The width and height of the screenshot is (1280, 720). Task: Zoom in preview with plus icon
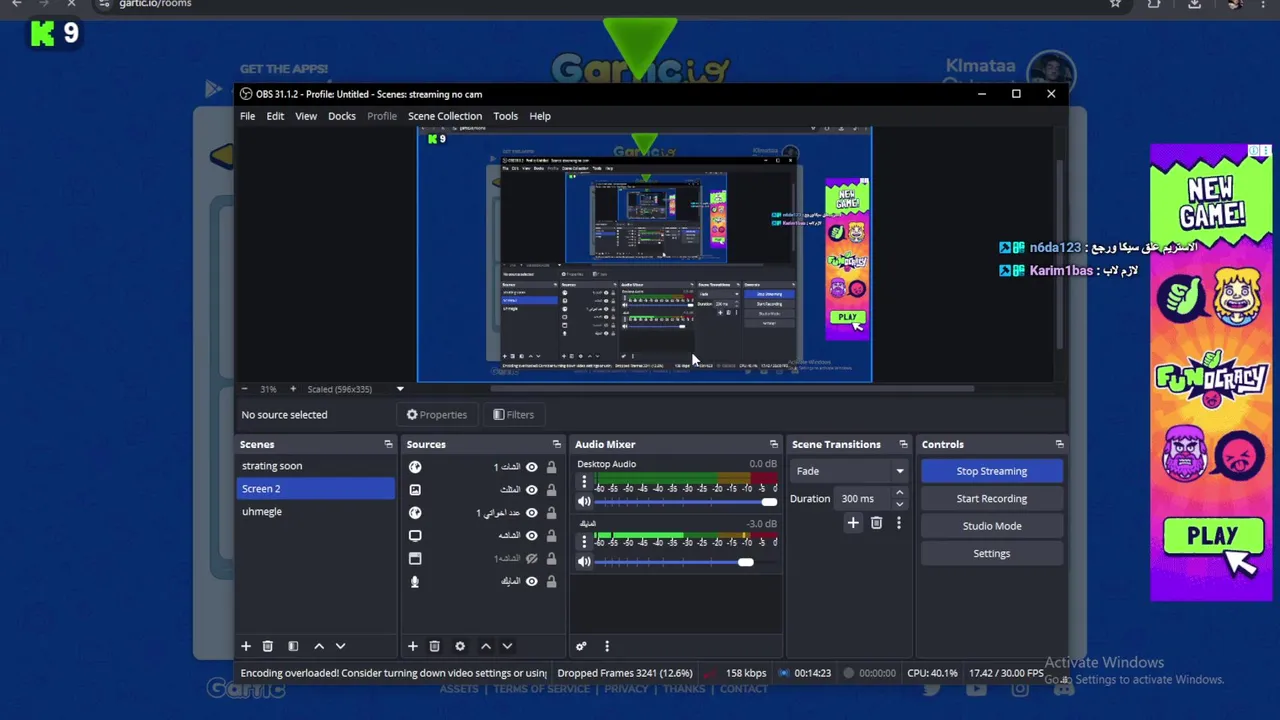click(x=293, y=389)
